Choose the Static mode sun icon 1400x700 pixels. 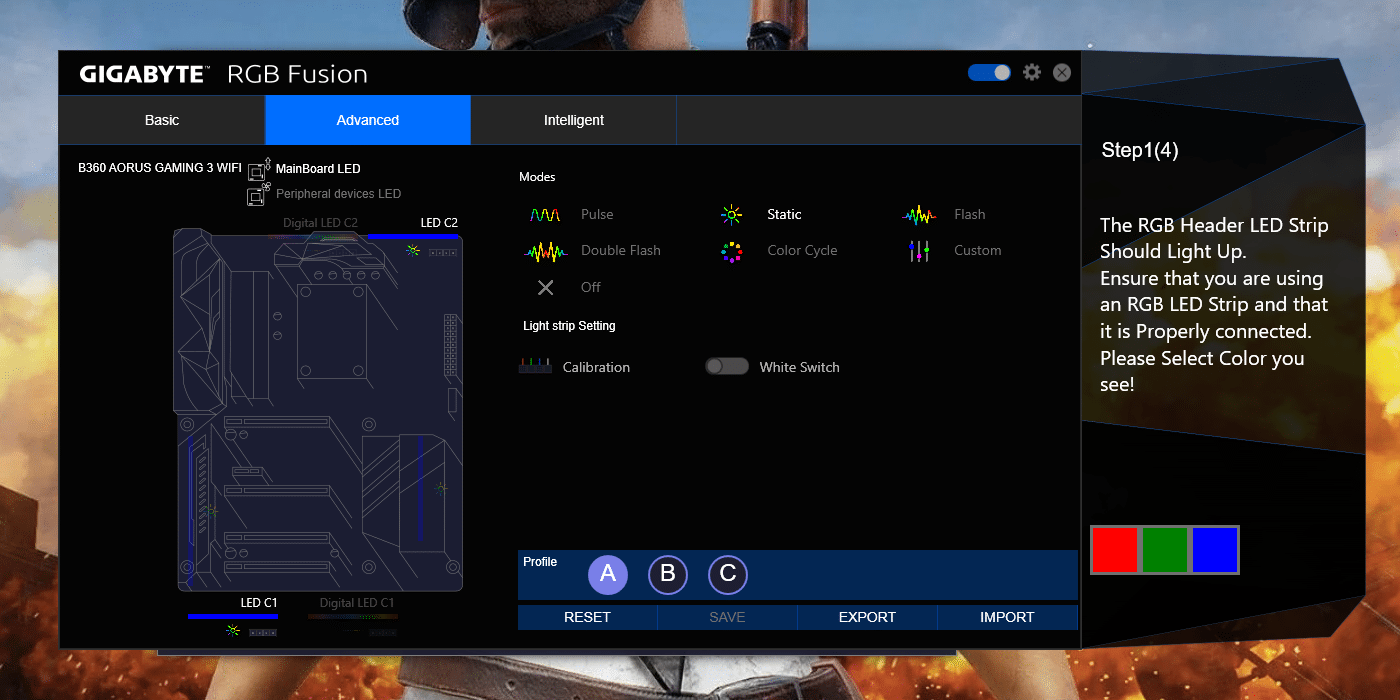[732, 215]
